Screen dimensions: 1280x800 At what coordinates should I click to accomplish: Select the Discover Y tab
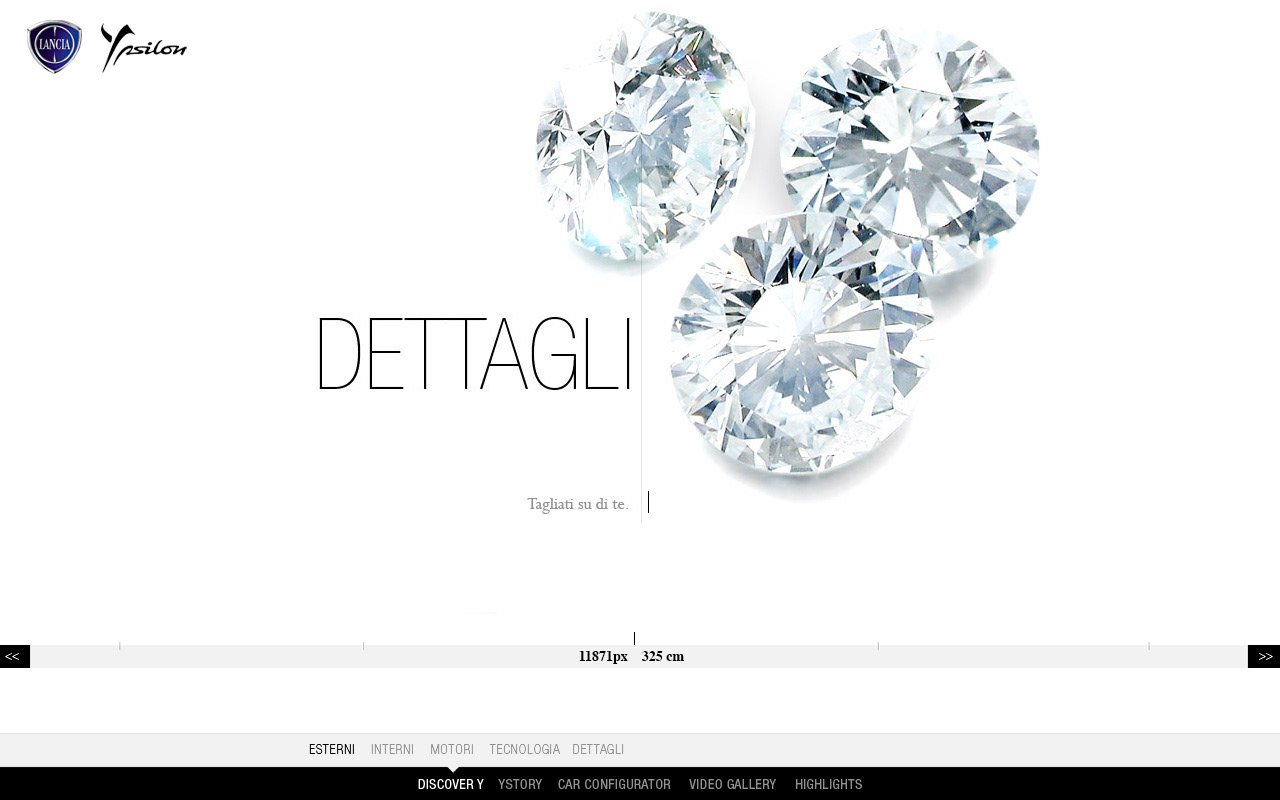pyautogui.click(x=450, y=784)
